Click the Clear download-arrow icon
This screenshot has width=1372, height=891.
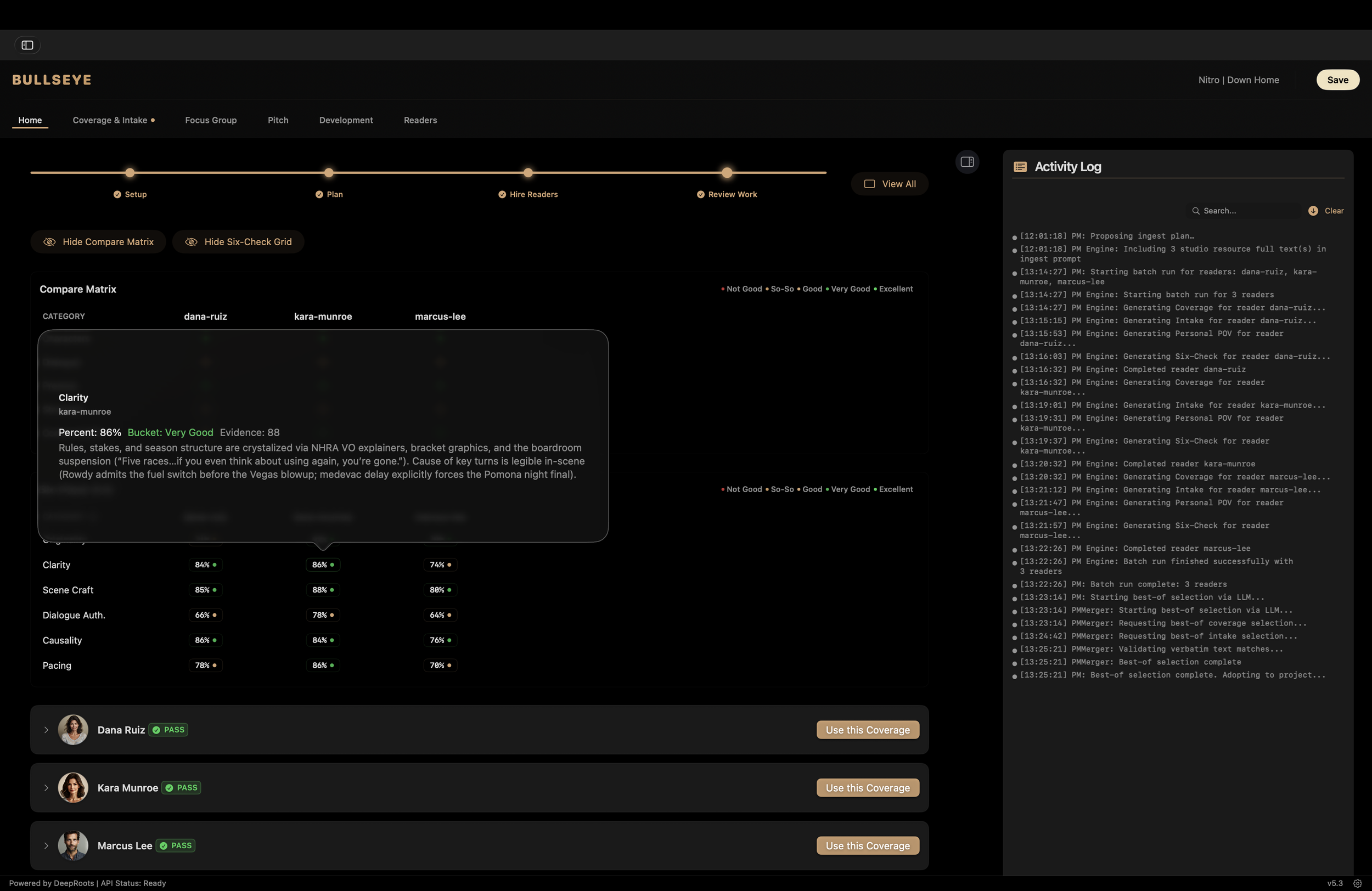coord(1313,211)
